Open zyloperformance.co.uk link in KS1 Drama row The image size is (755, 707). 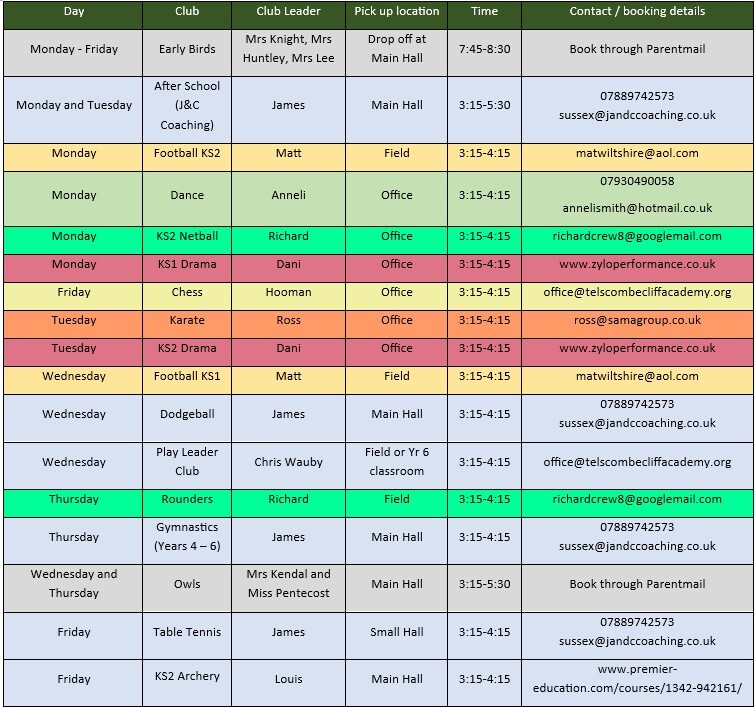(637, 265)
